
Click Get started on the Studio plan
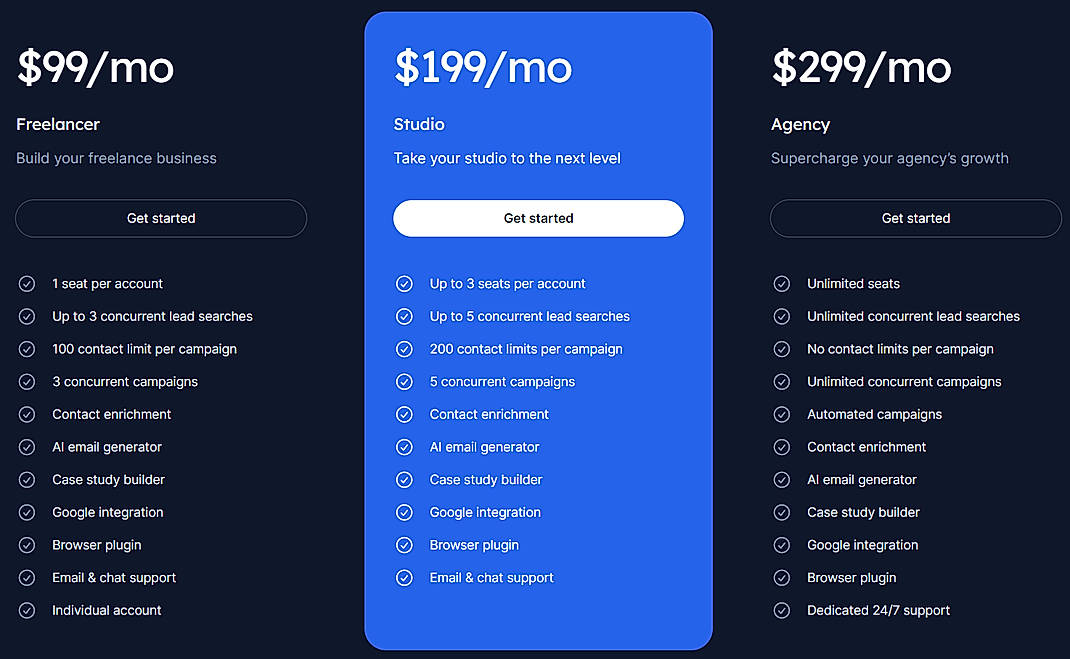(x=538, y=218)
